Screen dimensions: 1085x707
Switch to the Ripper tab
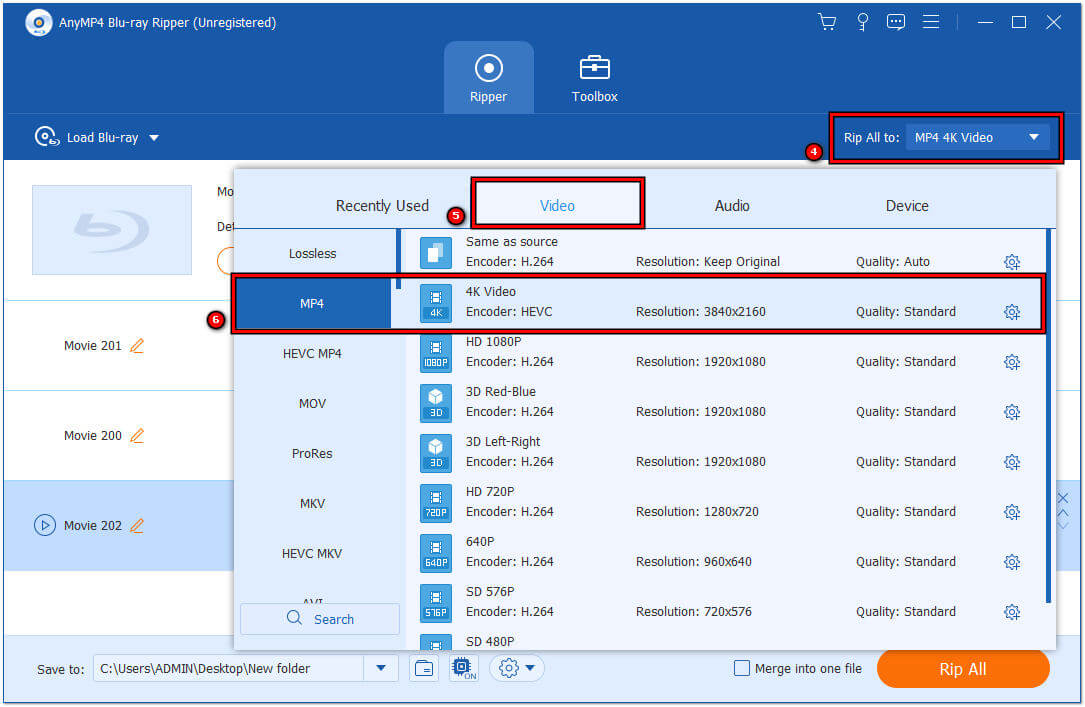point(489,77)
